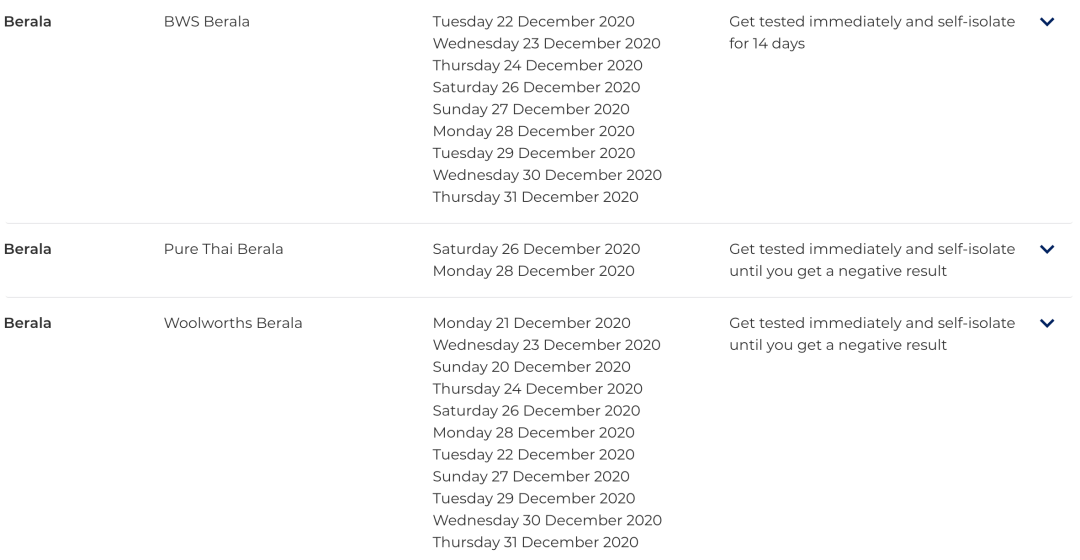Image resolution: width=1080 pixels, height=560 pixels.
Task: Expand the BWS Berala row chevron
Action: (1047, 22)
